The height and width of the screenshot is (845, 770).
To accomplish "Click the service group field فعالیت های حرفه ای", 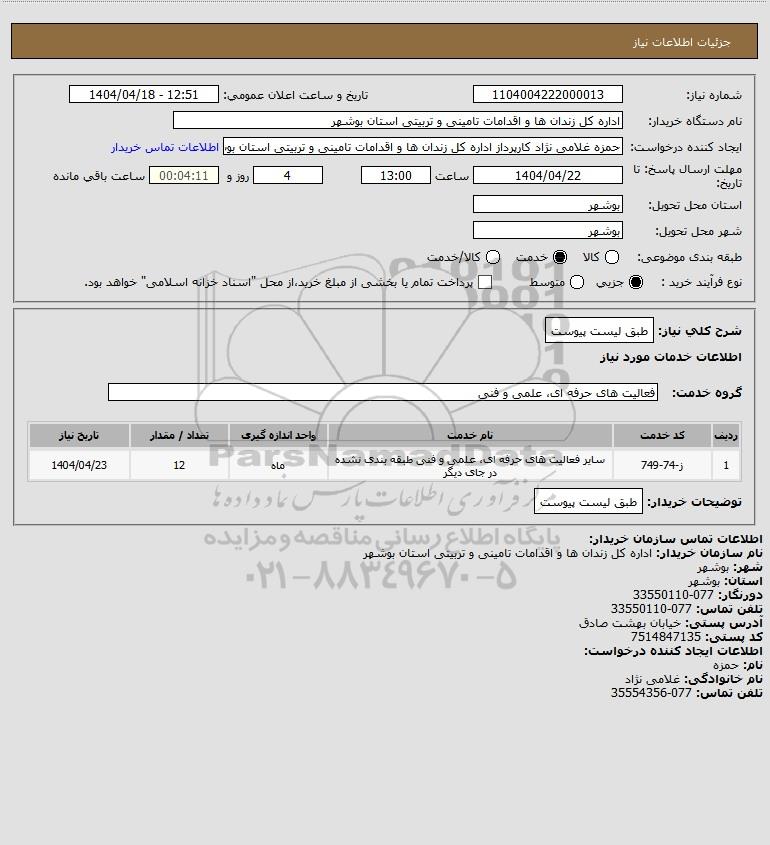I will [x=383, y=392].
